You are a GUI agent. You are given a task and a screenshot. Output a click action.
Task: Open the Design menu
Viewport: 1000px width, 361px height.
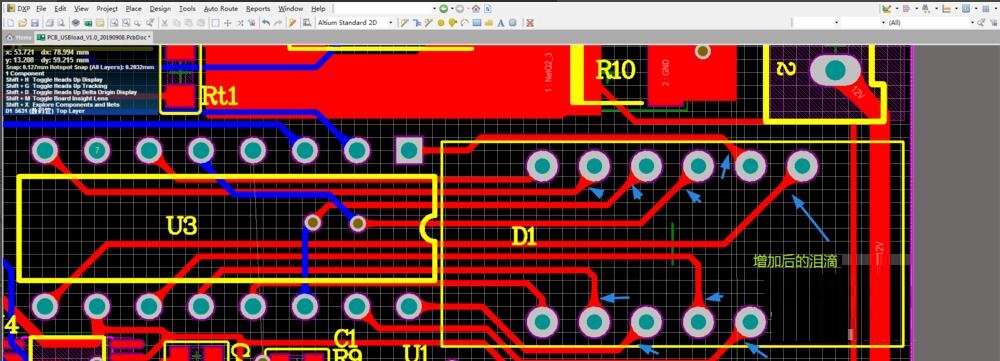coord(160,9)
